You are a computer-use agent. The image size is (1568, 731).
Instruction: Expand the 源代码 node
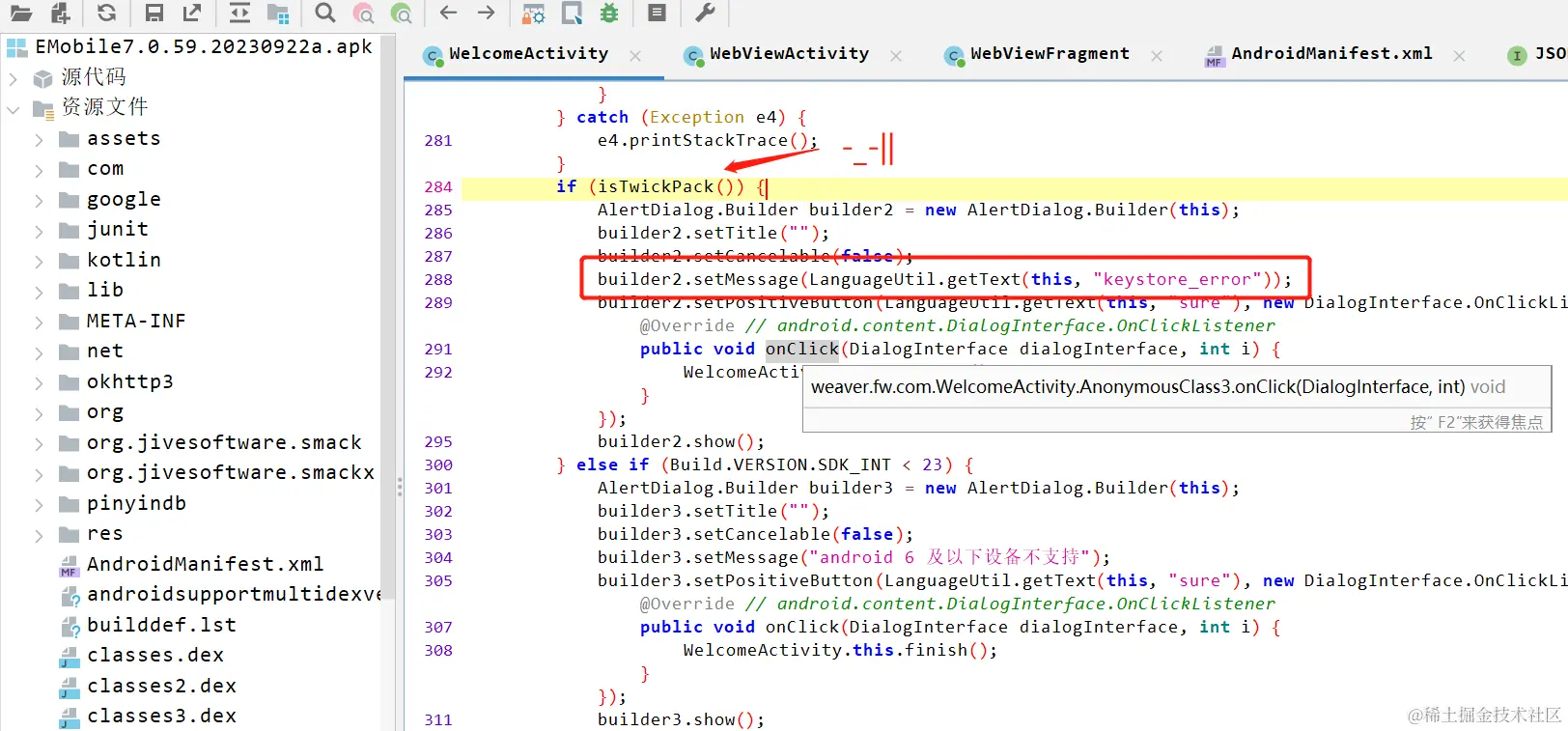(14, 78)
